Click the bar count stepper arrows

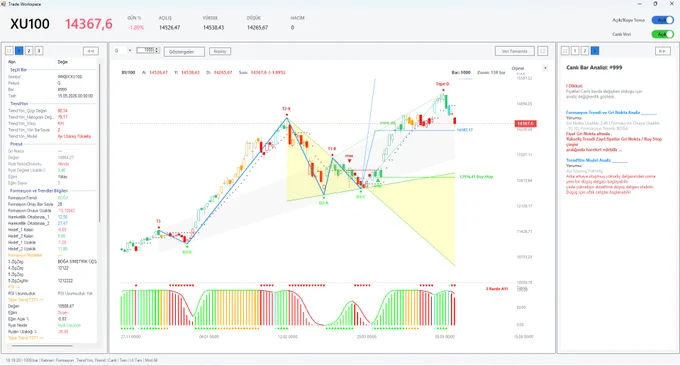(x=157, y=50)
